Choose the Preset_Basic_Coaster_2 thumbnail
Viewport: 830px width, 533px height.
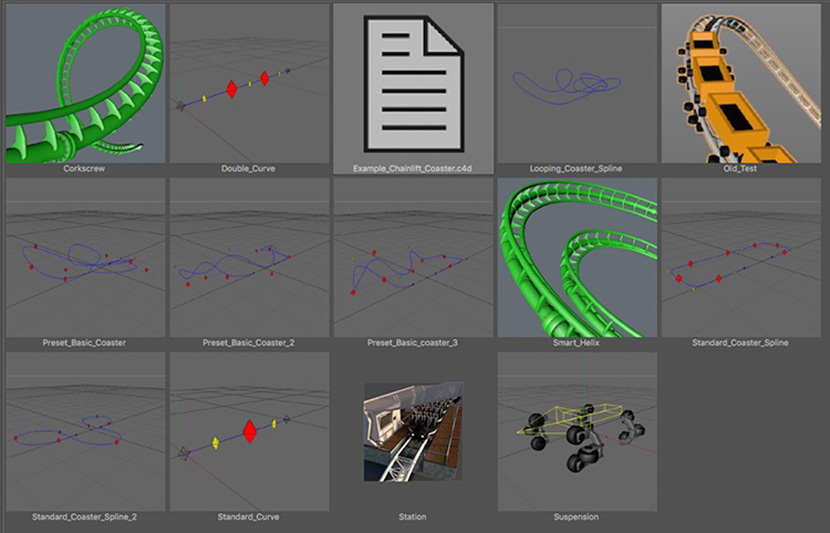(x=249, y=257)
